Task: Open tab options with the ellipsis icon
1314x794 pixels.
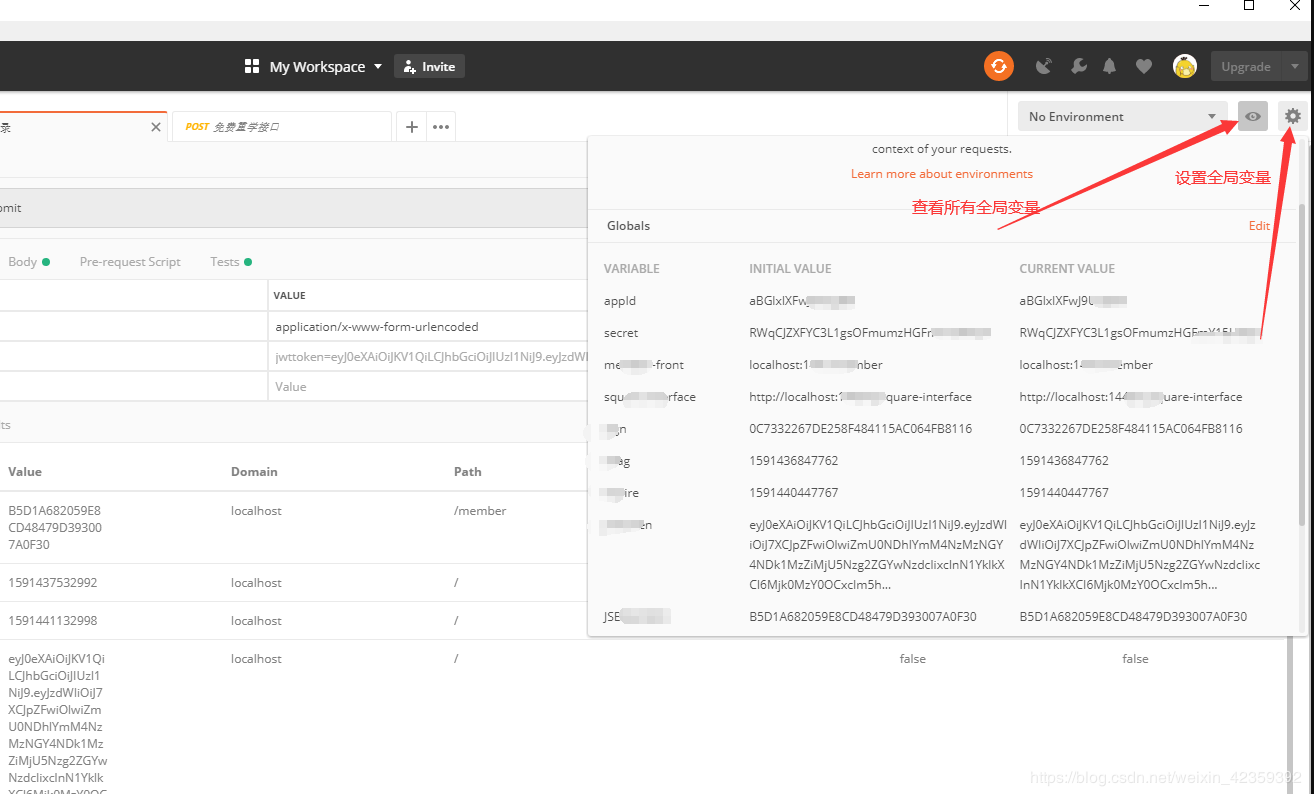Action: pyautogui.click(x=440, y=126)
